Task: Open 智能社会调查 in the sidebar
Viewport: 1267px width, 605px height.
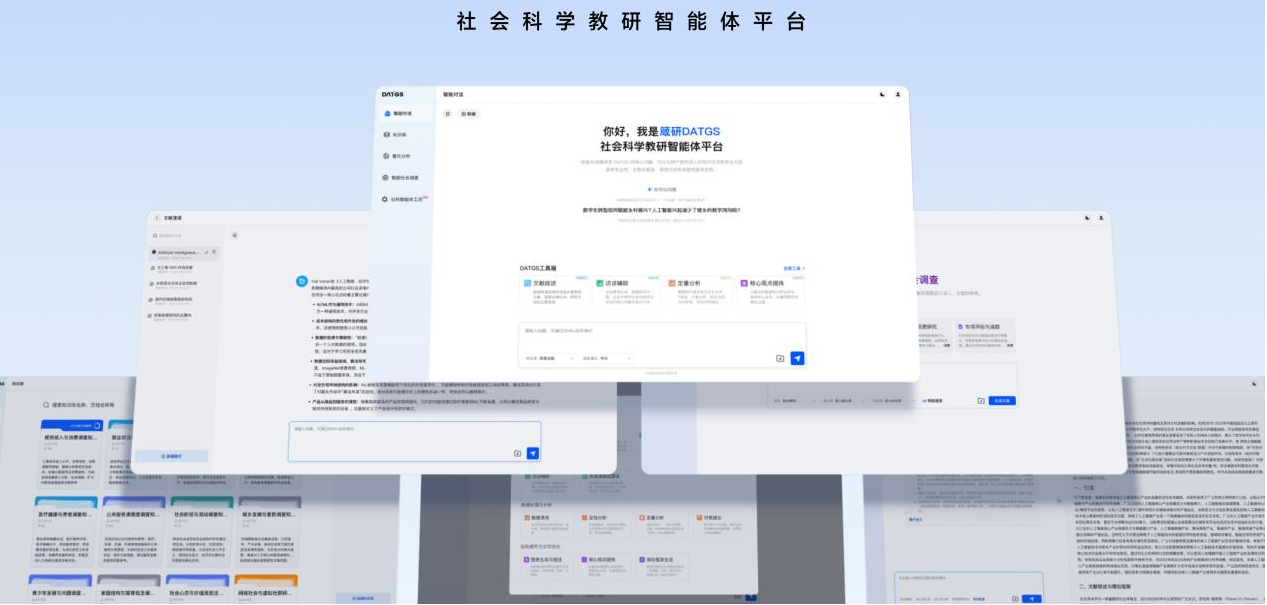Action: tap(404, 178)
